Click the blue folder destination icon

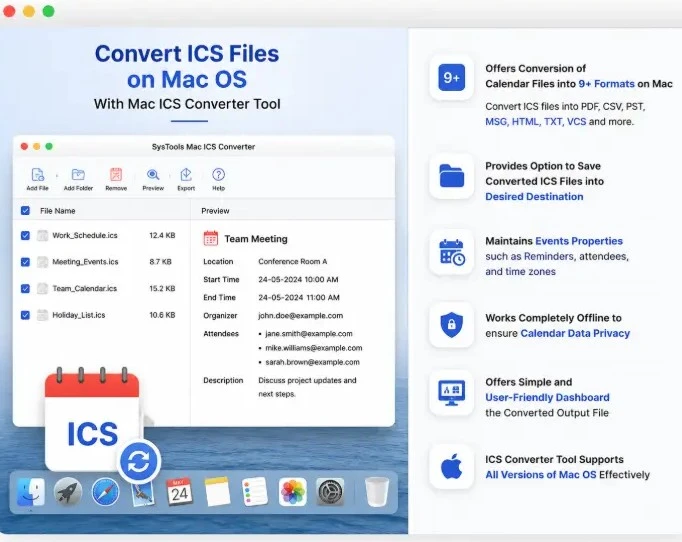coord(451,176)
